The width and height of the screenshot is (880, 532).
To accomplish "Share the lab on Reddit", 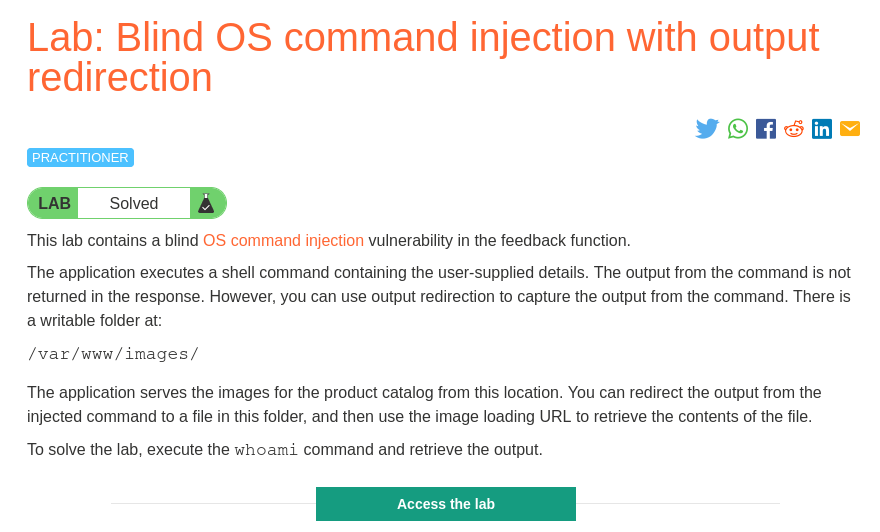I will pyautogui.click(x=794, y=129).
